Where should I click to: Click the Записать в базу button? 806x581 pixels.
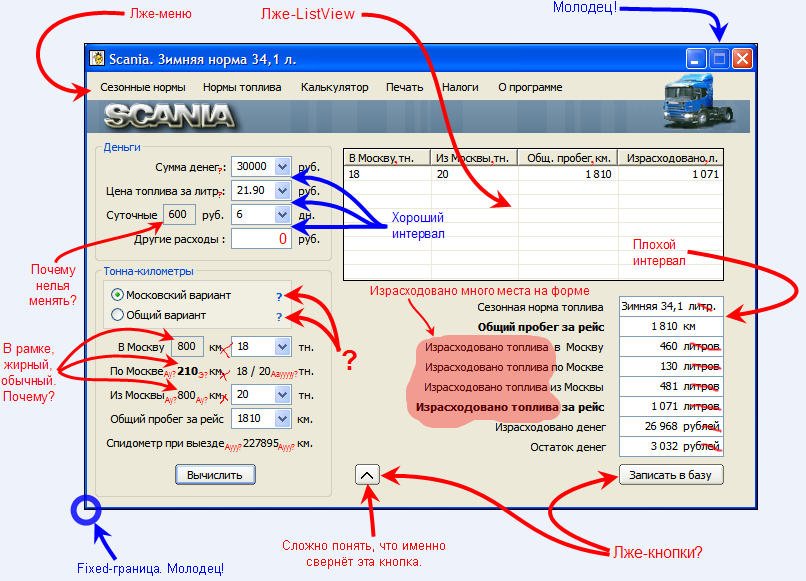[671, 475]
